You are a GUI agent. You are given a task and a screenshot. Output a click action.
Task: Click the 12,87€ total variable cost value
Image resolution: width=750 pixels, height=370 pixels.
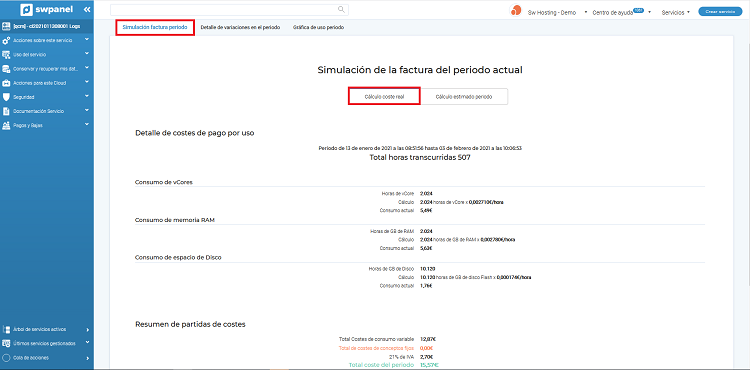pos(428,339)
